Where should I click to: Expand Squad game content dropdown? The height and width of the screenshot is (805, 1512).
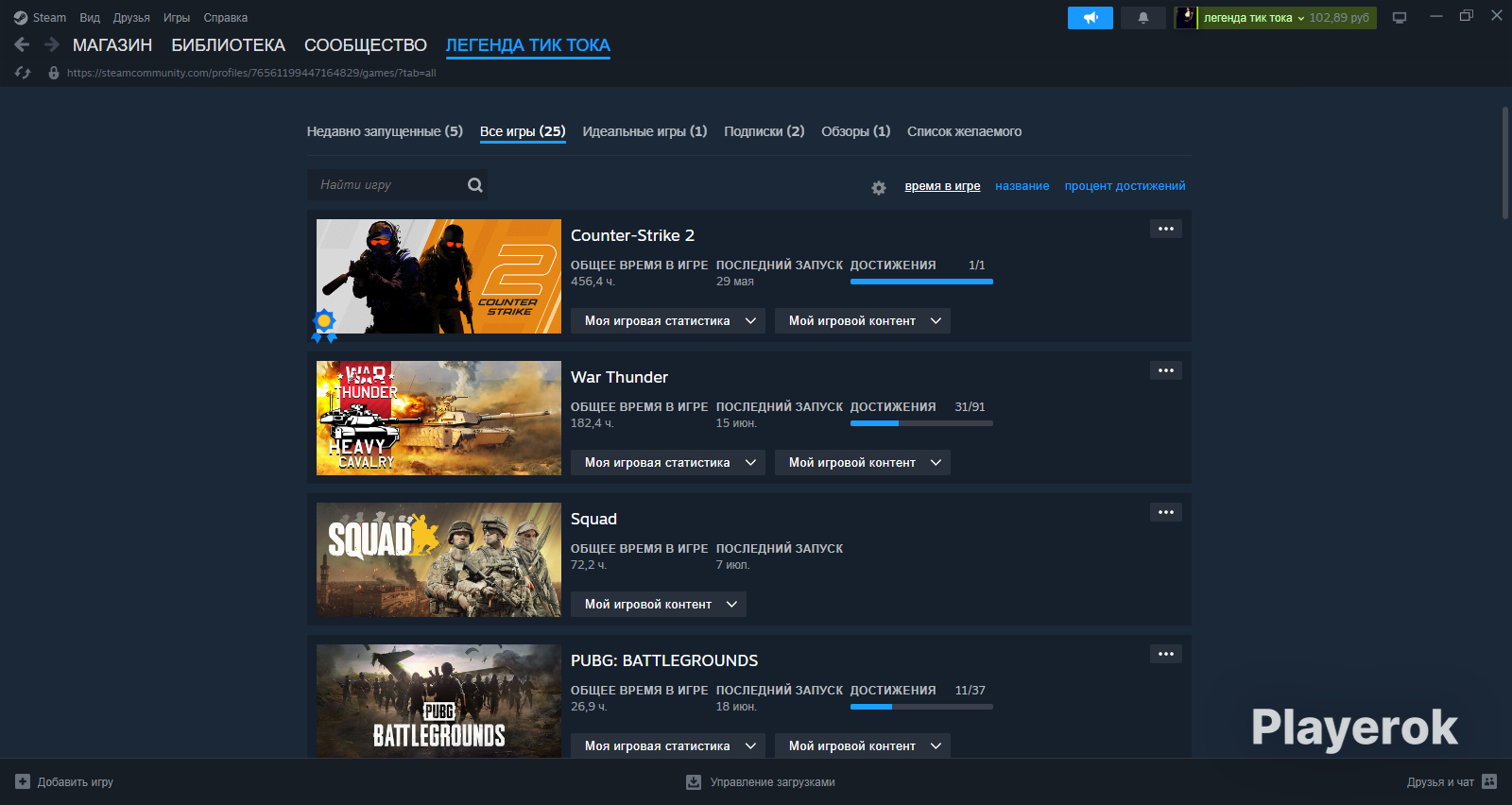point(659,605)
